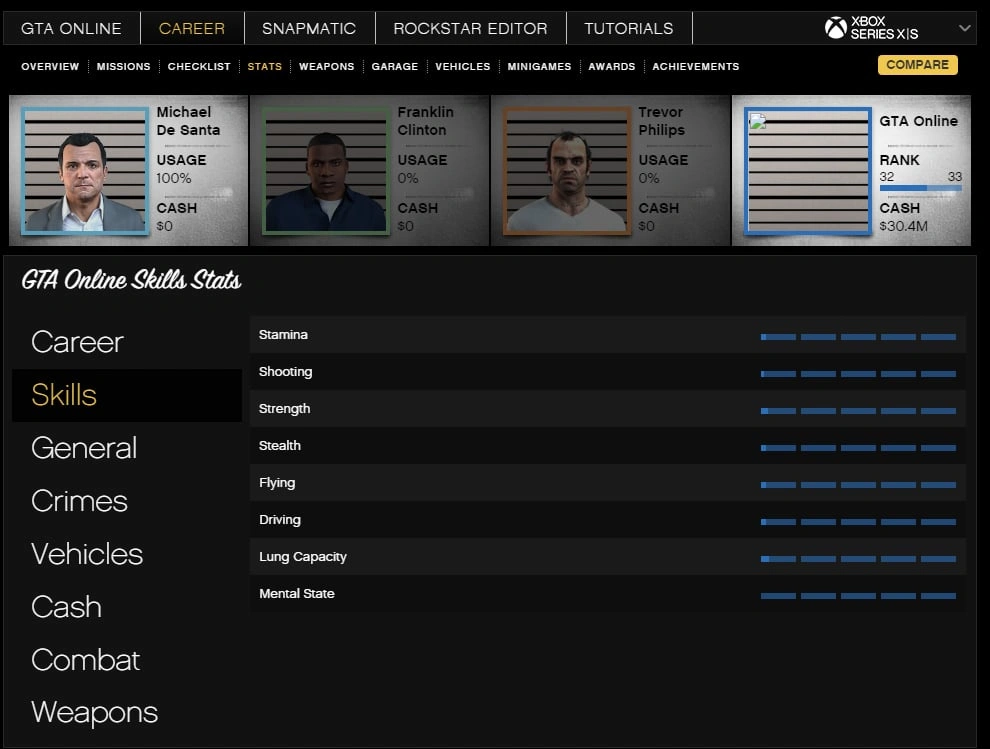Switch to the TUTORIALS tab

(x=629, y=28)
